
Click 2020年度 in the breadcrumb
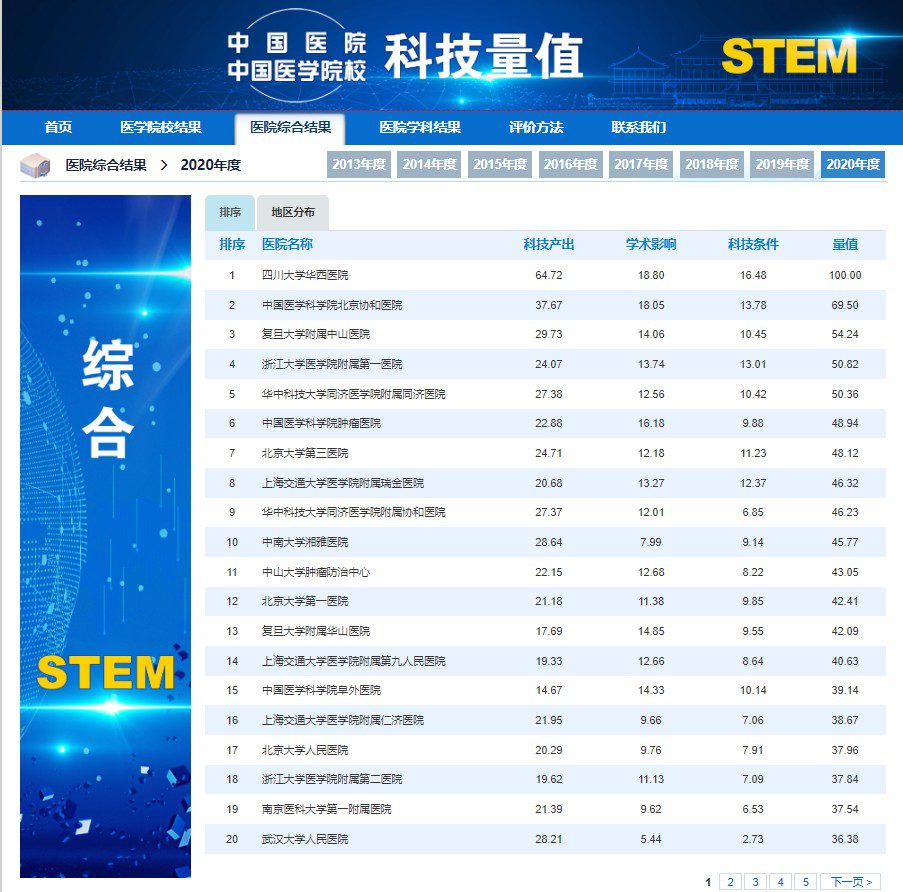(x=211, y=165)
